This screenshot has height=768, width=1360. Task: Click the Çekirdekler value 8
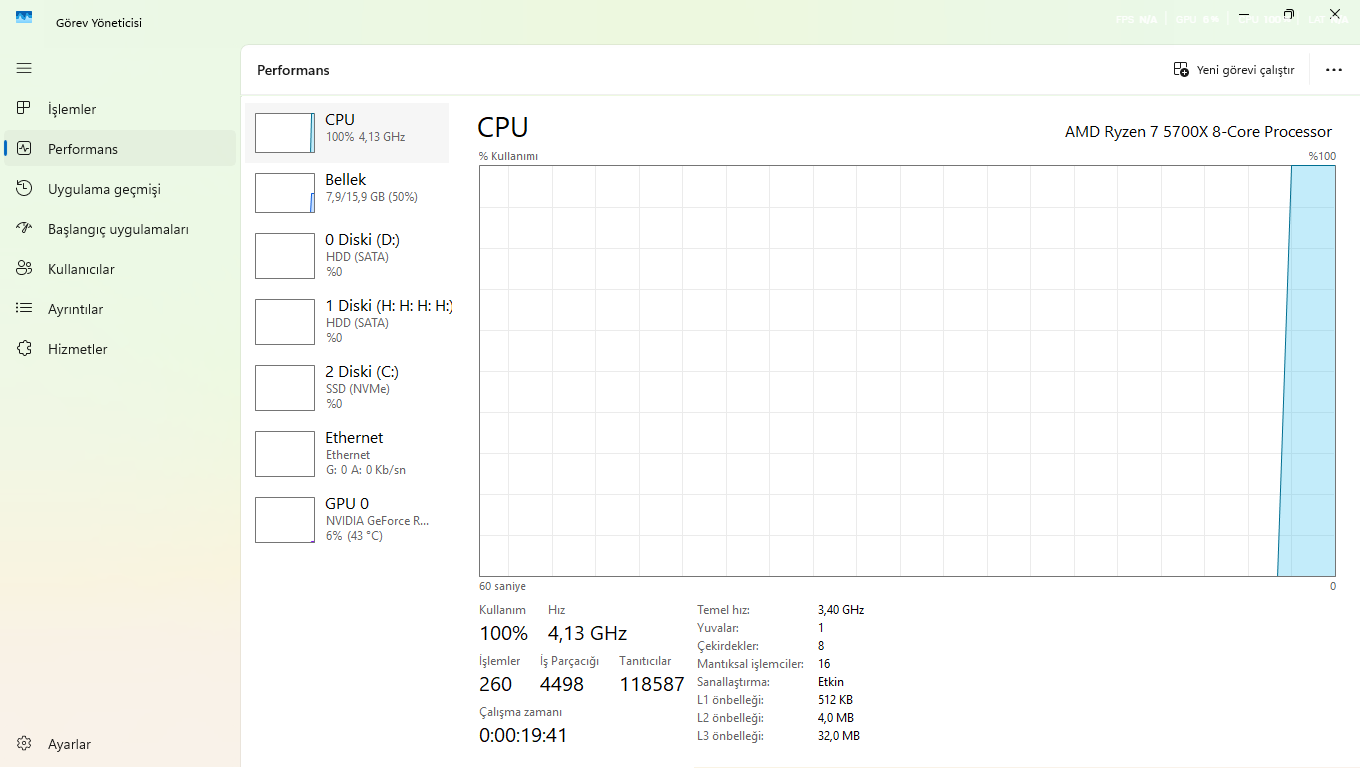tap(821, 646)
